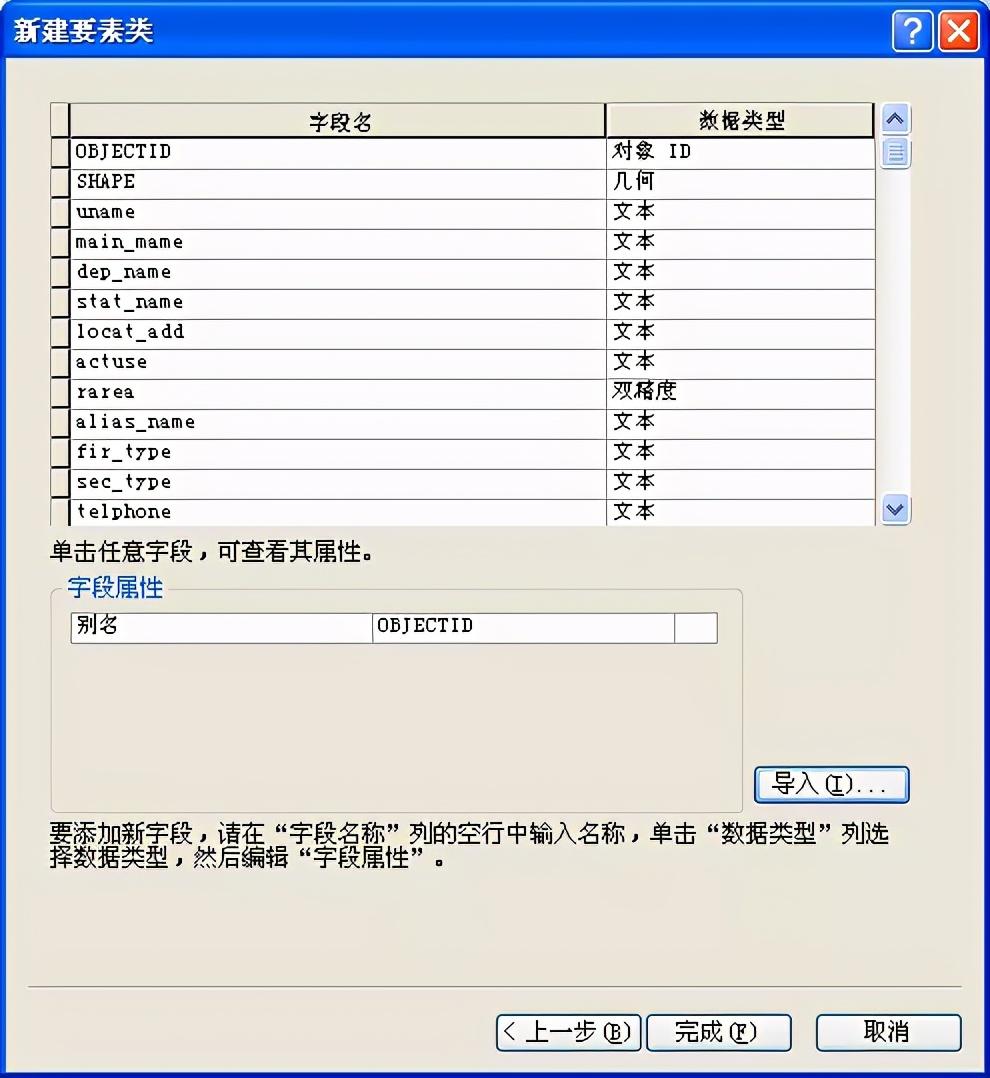The height and width of the screenshot is (1078, 990).
Task: Click the row selector beside fir_type
Action: [60, 454]
